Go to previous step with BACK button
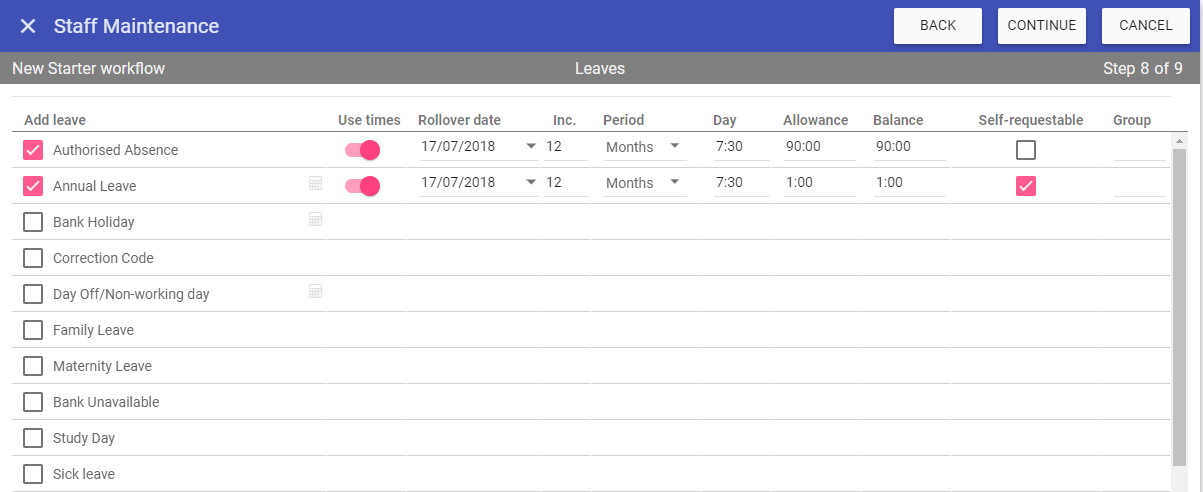The width and height of the screenshot is (1203, 492). click(x=938, y=26)
